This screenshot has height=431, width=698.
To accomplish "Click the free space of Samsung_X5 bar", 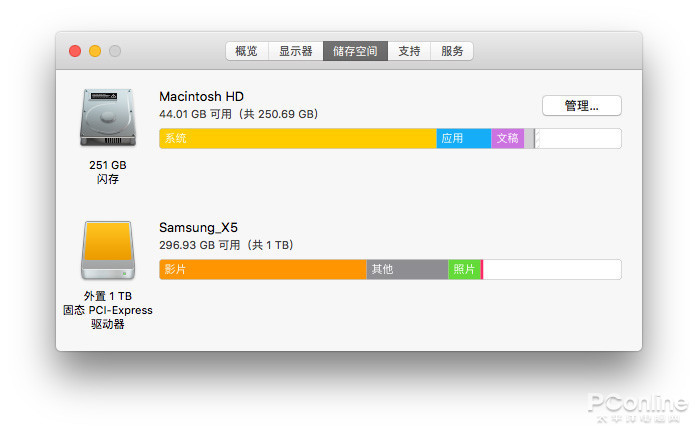I will 551,269.
